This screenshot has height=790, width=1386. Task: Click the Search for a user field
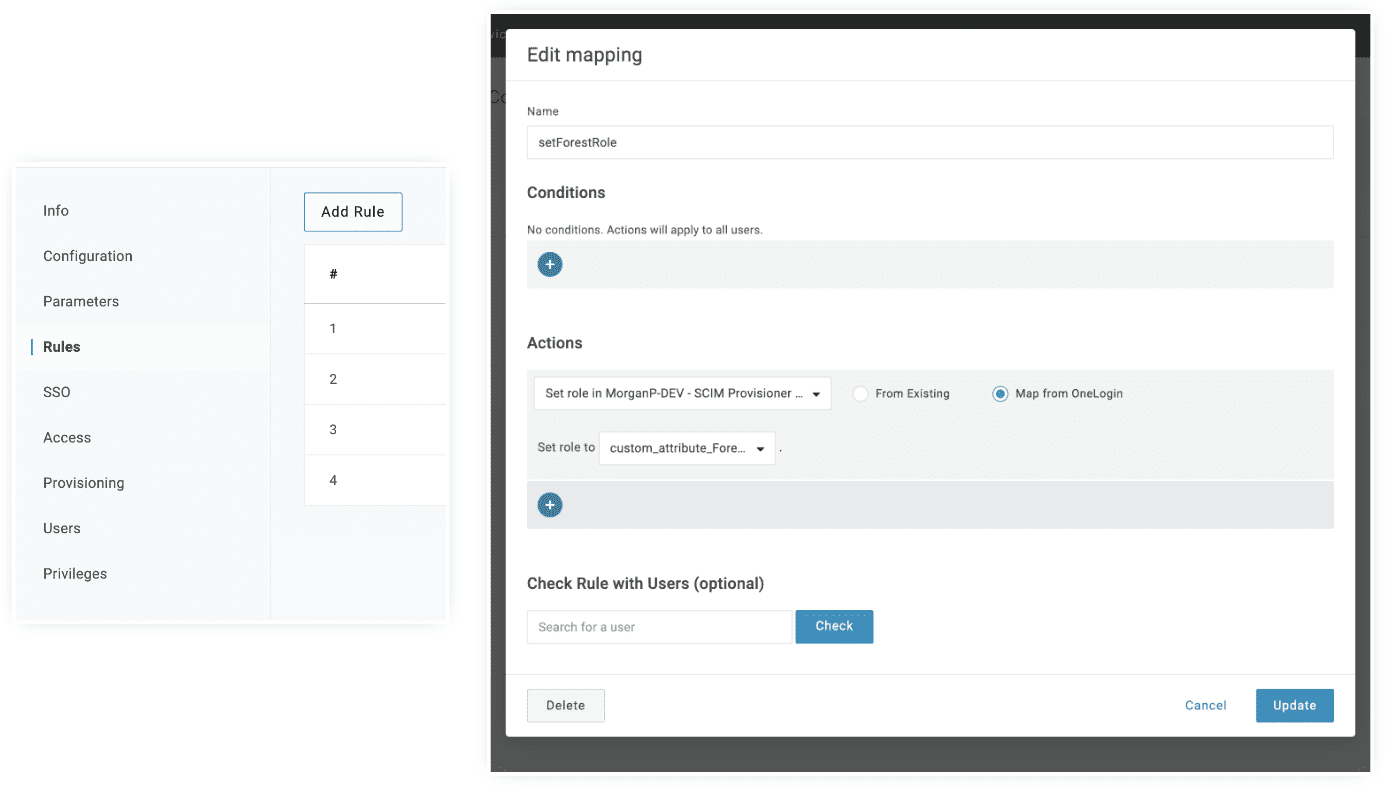659,627
